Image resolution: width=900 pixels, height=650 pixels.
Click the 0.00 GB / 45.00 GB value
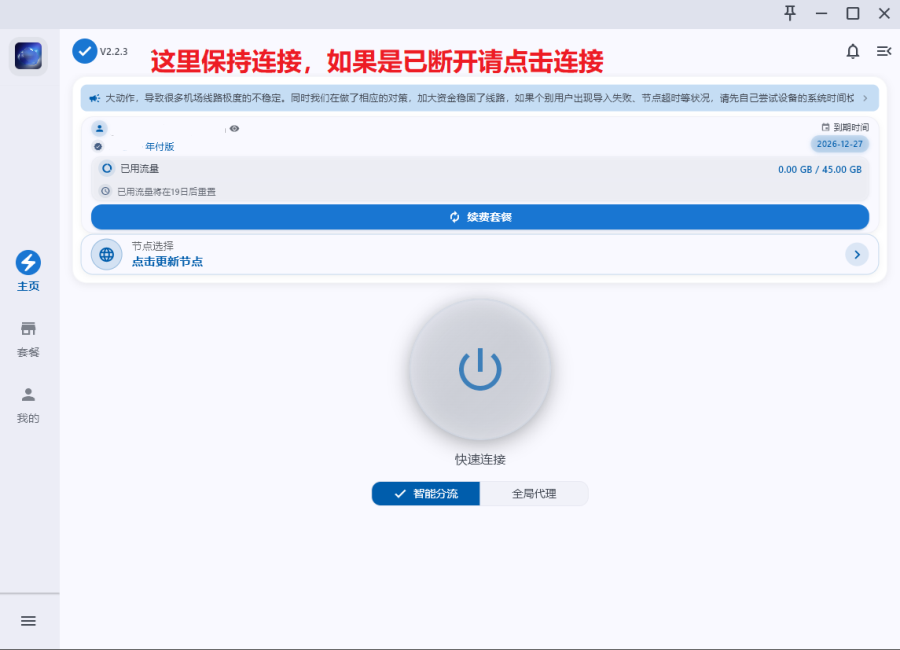[820, 169]
